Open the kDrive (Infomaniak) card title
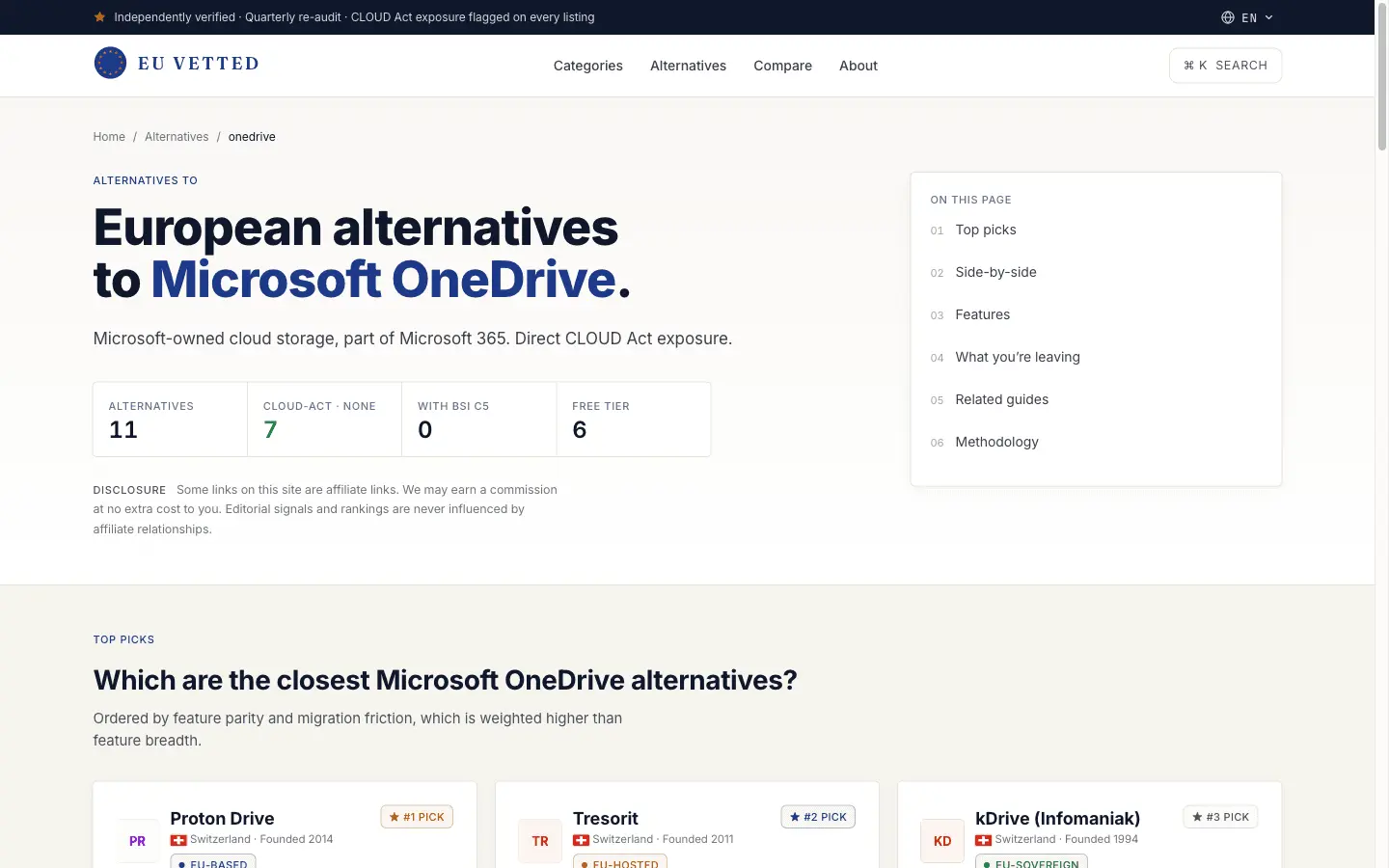 tap(1058, 818)
